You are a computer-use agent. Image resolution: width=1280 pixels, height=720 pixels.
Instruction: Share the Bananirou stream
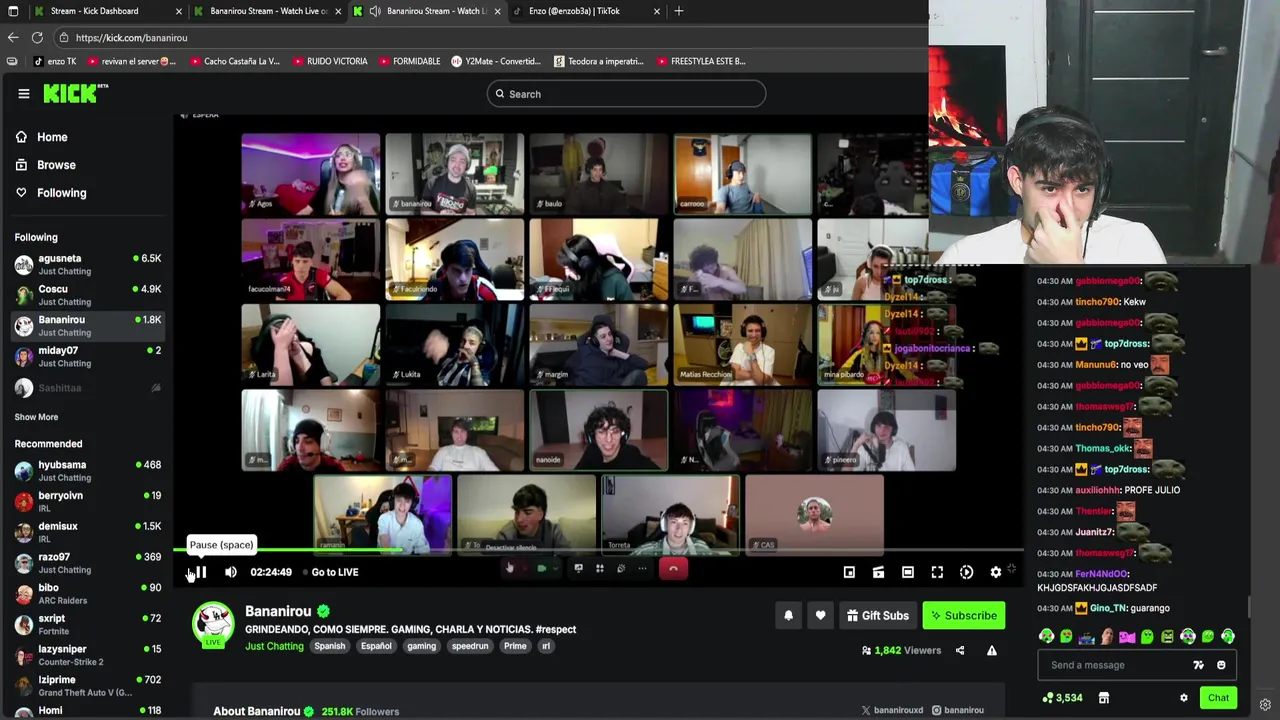tap(960, 651)
